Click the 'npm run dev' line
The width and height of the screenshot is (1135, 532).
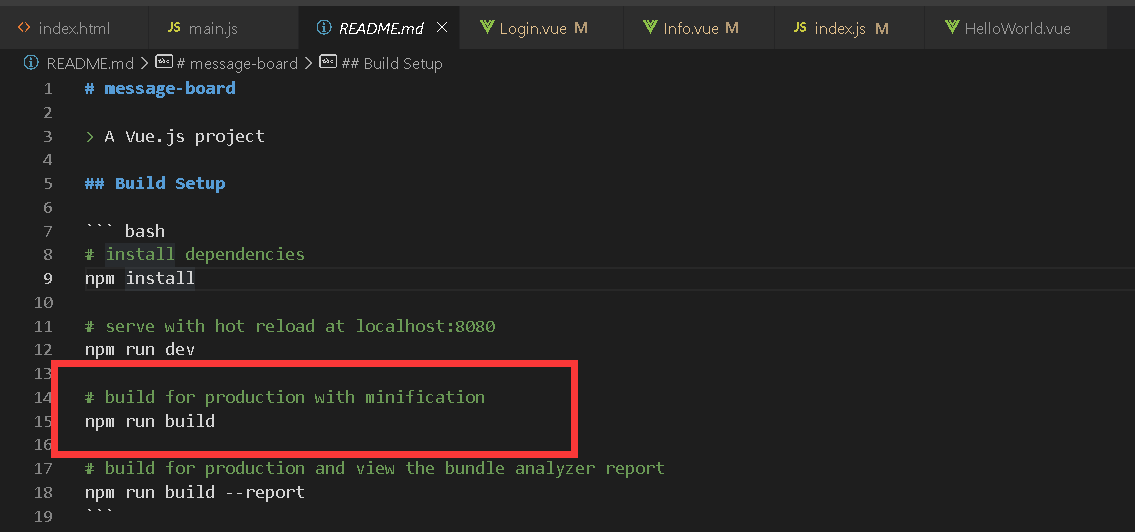pyautogui.click(x=140, y=350)
